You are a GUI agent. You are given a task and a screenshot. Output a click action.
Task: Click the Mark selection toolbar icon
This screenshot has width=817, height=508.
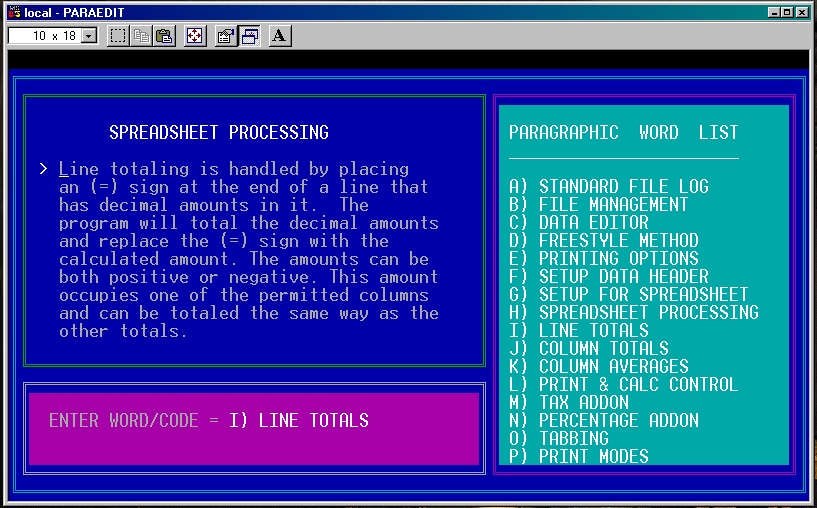click(118, 36)
